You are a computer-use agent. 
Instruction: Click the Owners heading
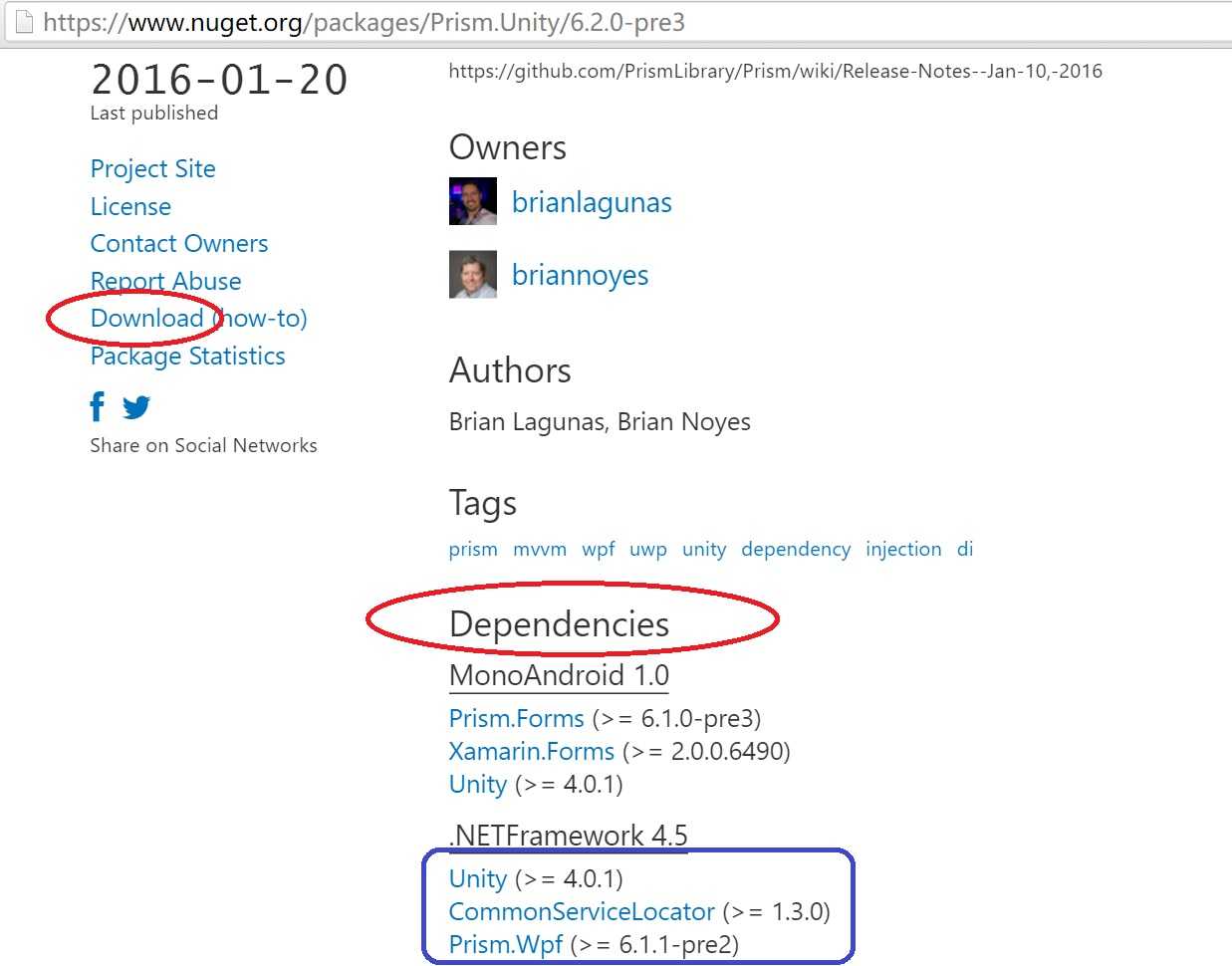click(508, 147)
